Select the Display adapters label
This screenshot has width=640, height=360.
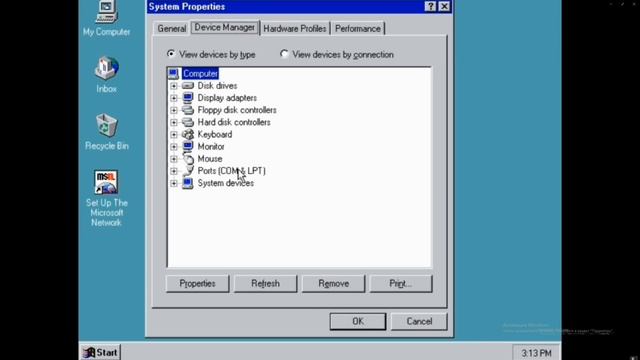(x=227, y=98)
